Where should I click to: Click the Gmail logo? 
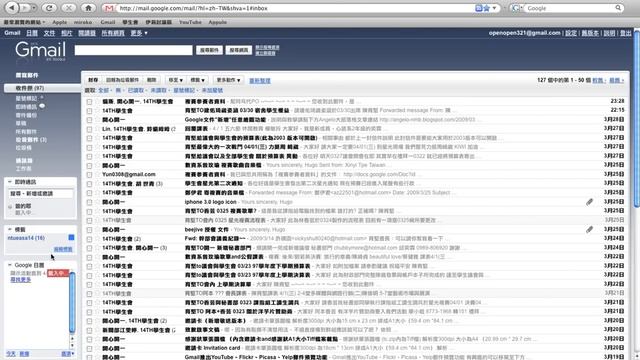40,51
